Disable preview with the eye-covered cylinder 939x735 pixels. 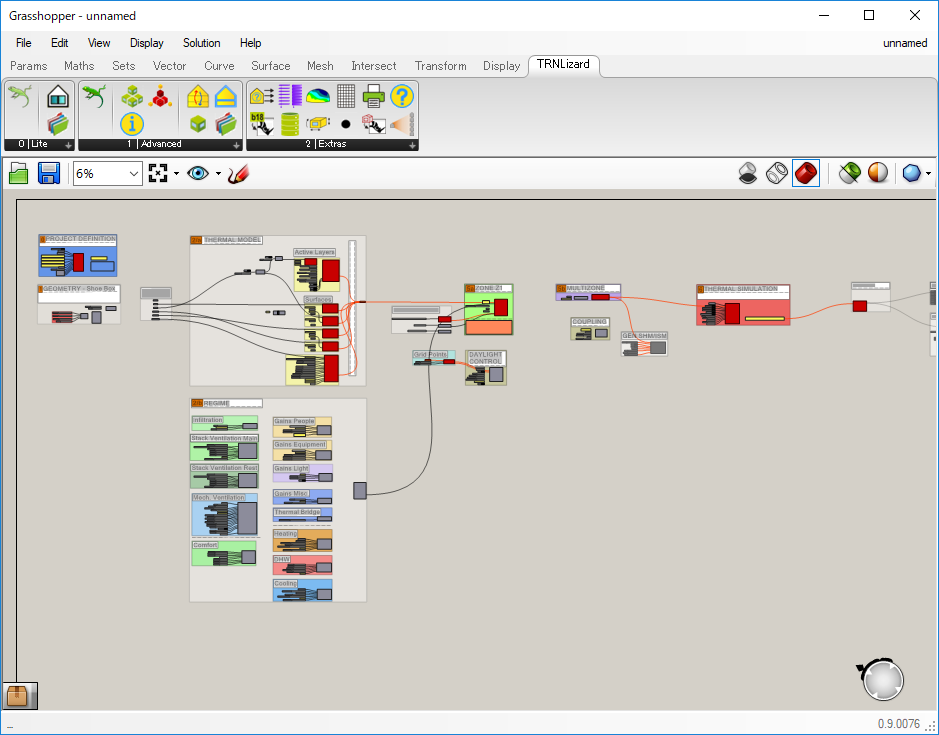747,173
